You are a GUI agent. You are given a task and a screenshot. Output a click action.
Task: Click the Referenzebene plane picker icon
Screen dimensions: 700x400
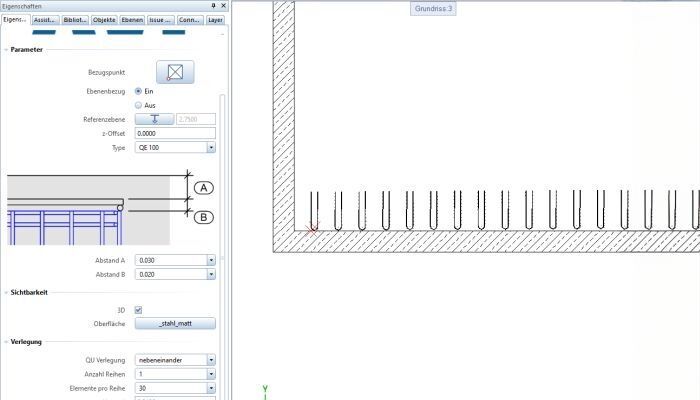155,119
